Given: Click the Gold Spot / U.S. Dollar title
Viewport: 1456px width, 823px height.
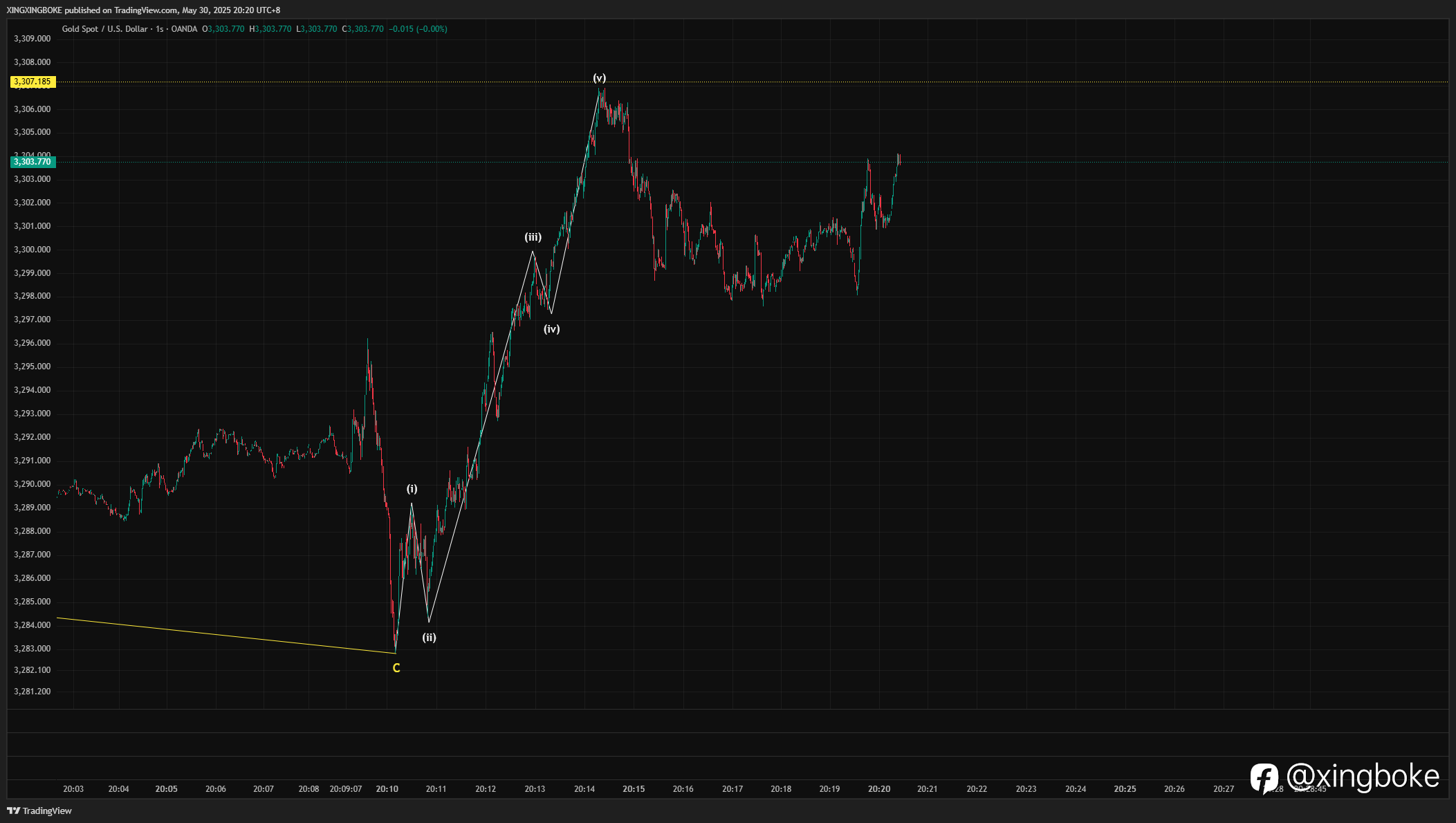Looking at the screenshot, I should click(x=105, y=29).
